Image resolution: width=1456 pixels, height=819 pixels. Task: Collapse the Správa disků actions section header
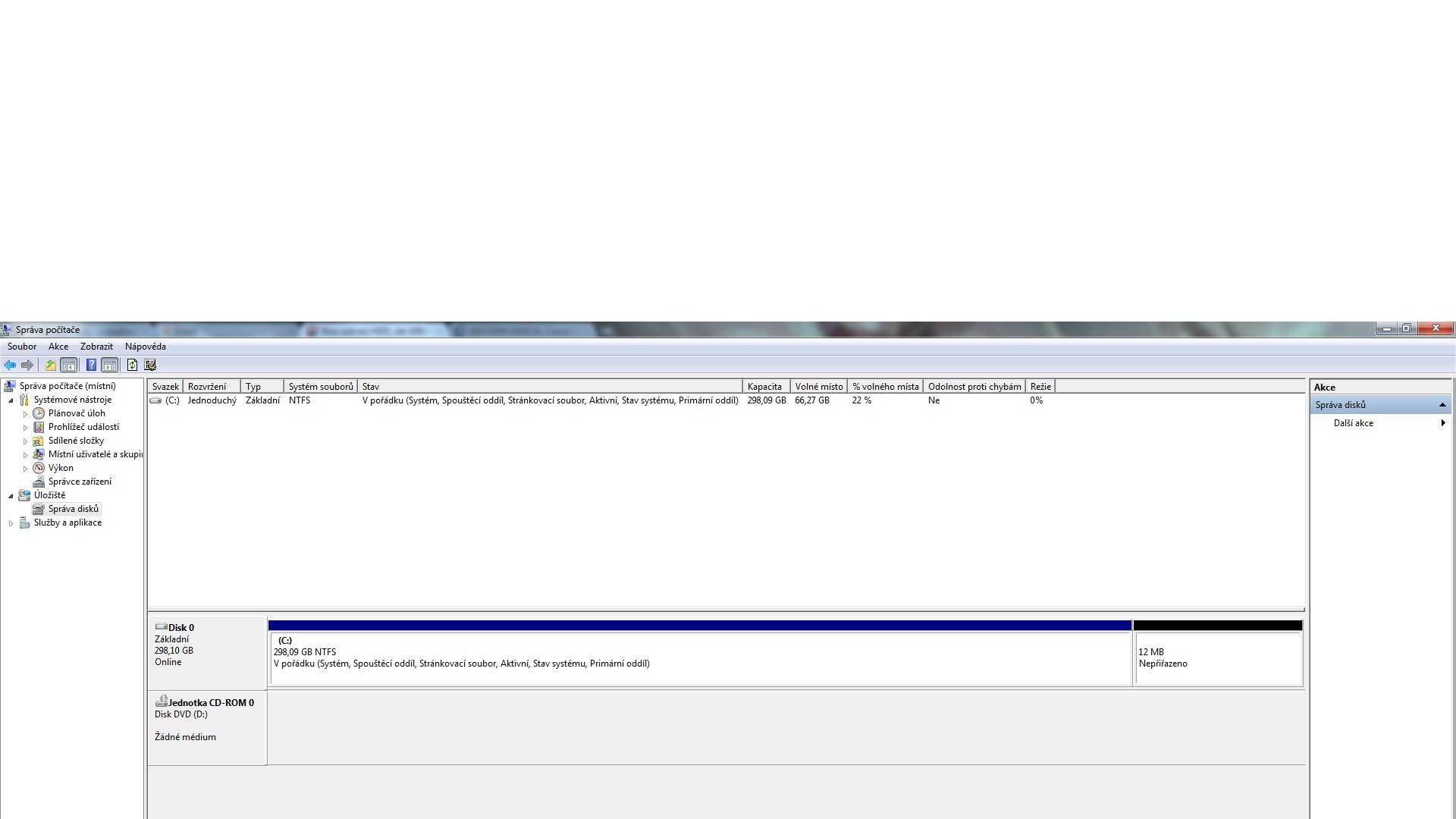[x=1442, y=405]
